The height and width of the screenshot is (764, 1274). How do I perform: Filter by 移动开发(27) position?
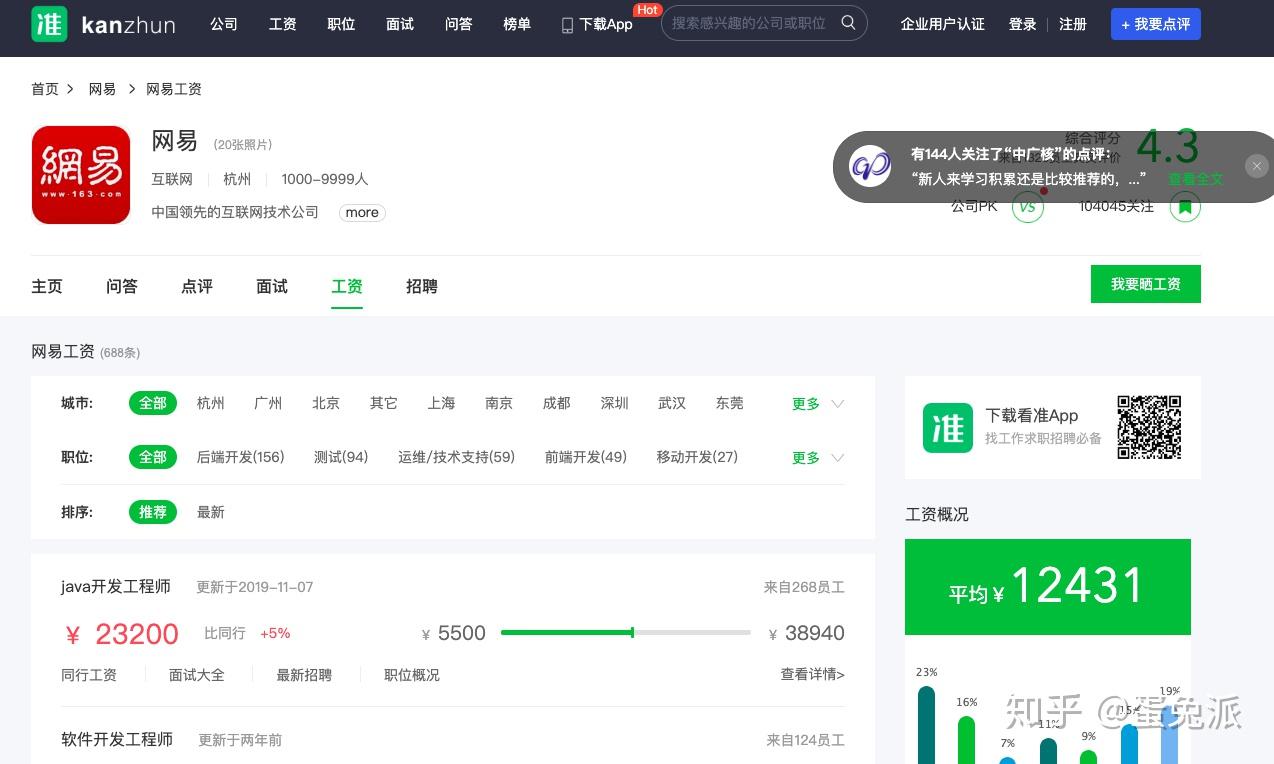pos(697,457)
